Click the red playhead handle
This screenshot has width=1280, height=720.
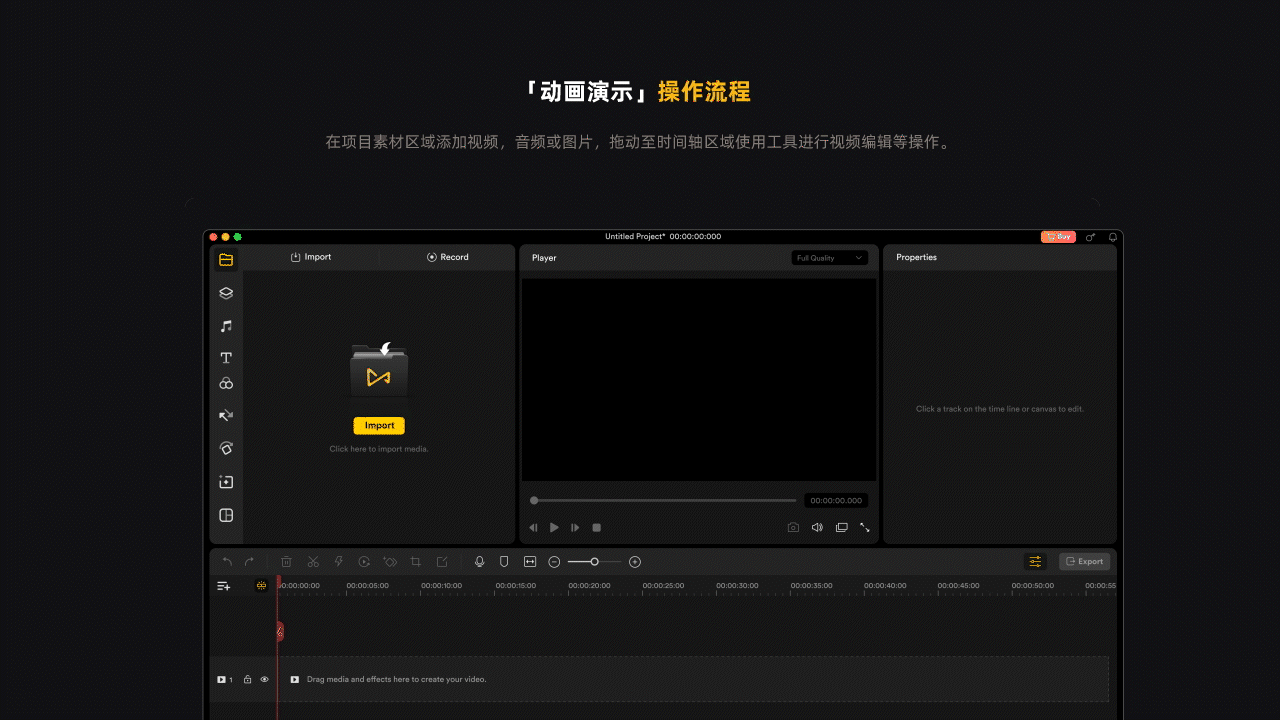tap(280, 631)
